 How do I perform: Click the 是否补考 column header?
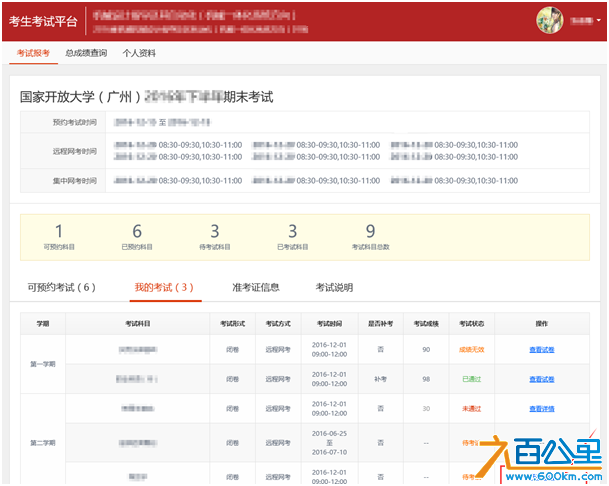click(x=381, y=324)
